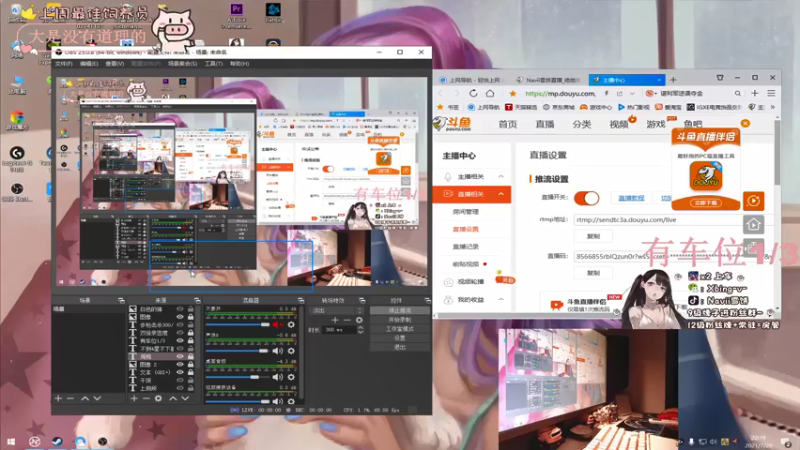
Task: Open gear settings of 桌面音频 channel
Action: click(291, 377)
